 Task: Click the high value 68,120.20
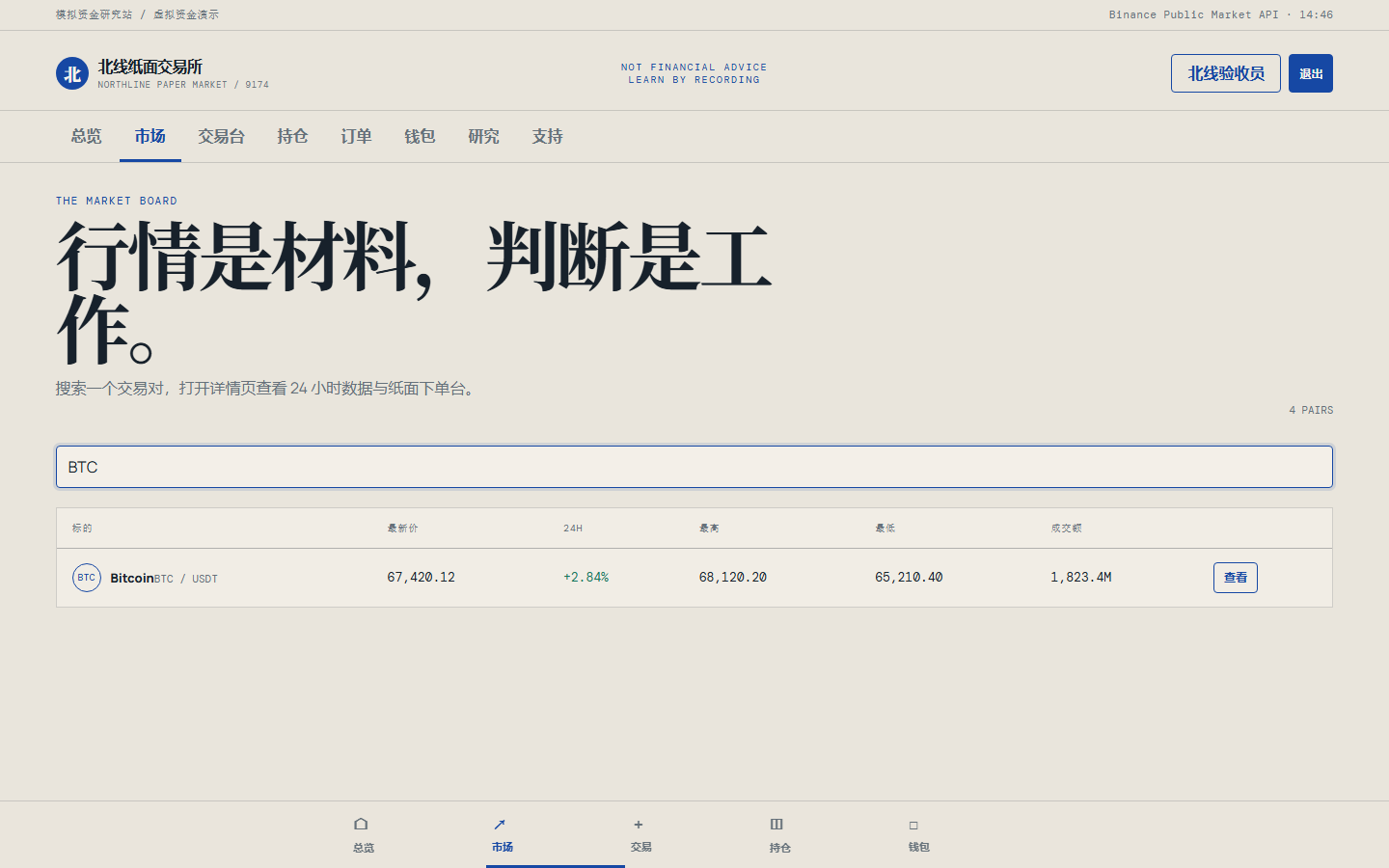click(x=733, y=577)
